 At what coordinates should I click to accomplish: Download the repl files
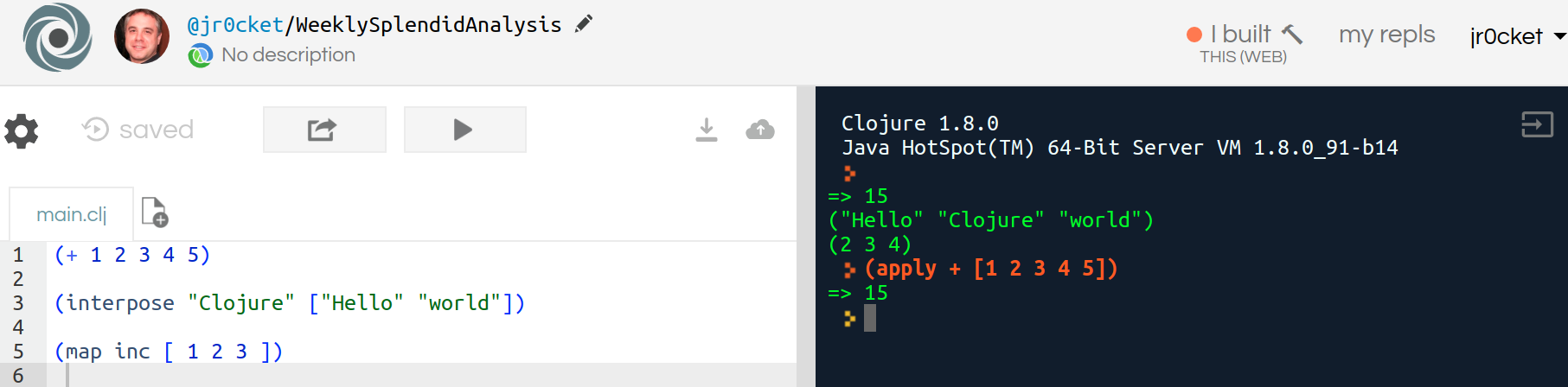[x=707, y=130]
